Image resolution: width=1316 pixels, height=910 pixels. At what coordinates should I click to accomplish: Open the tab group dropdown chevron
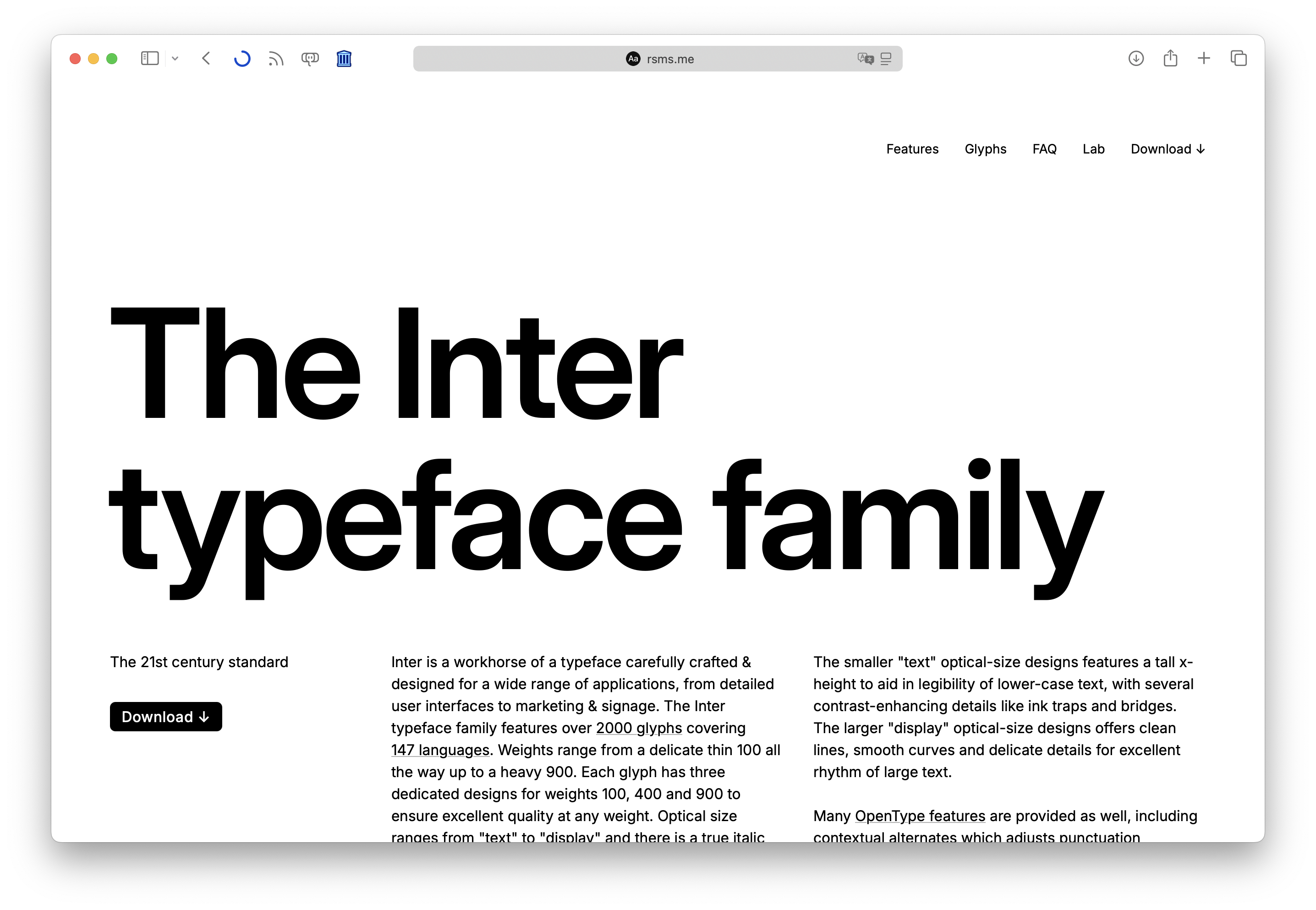coord(175,58)
